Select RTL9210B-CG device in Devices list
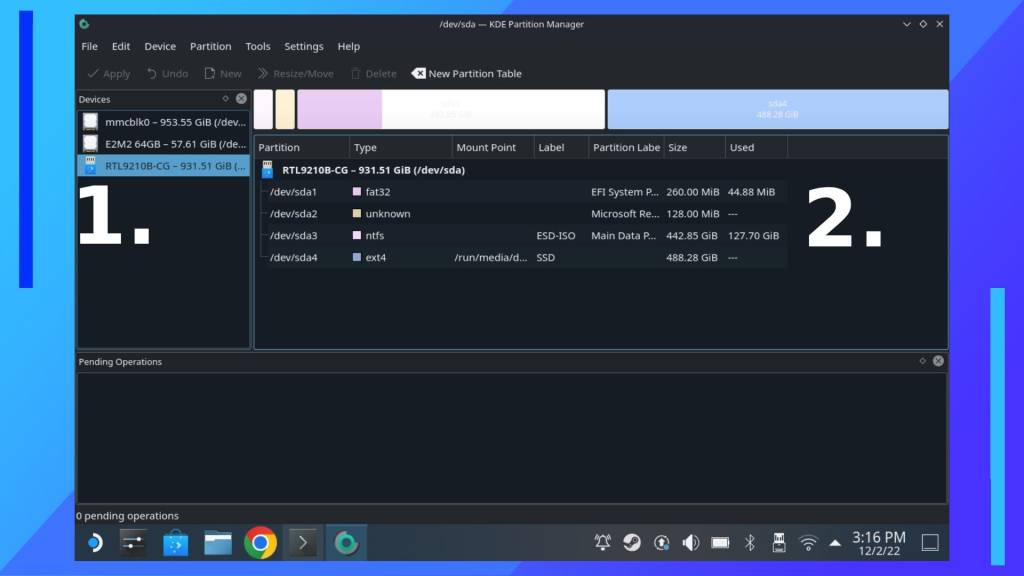This screenshot has height=576, width=1024. [163, 166]
